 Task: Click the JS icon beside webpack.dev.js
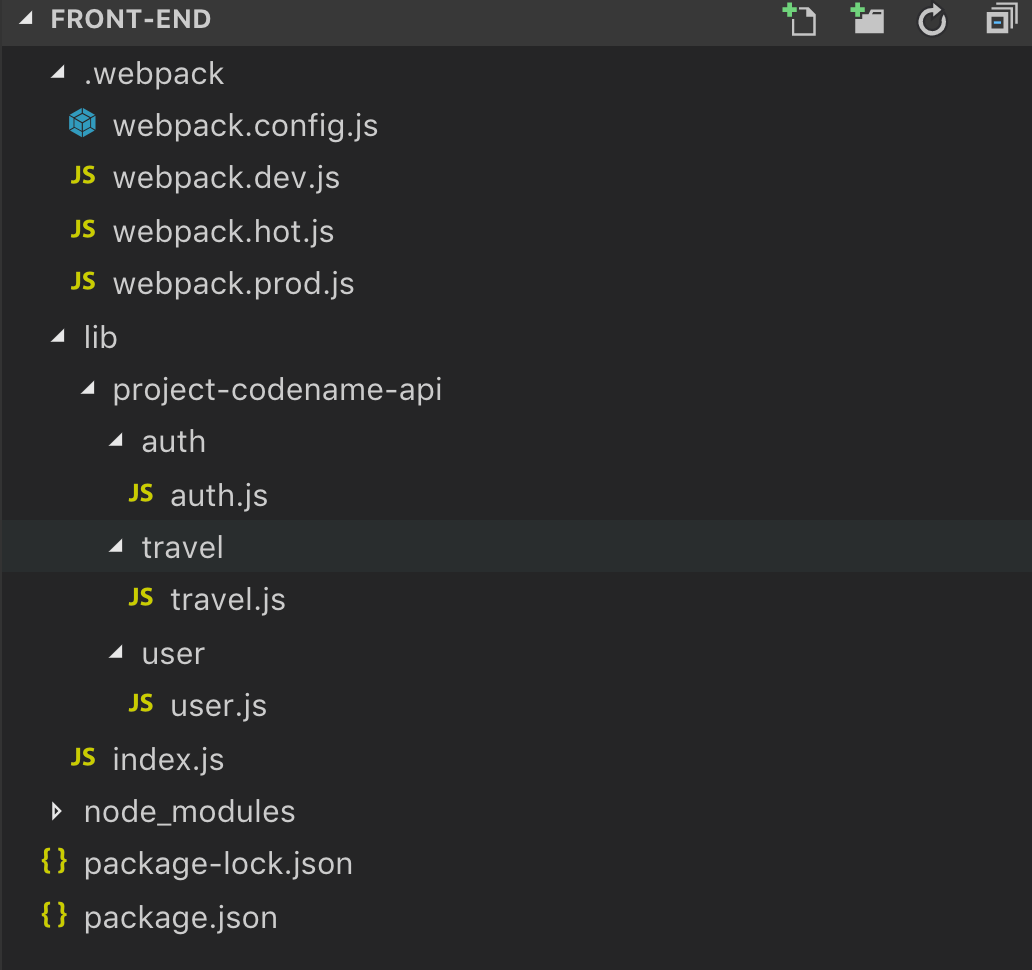coord(83,177)
